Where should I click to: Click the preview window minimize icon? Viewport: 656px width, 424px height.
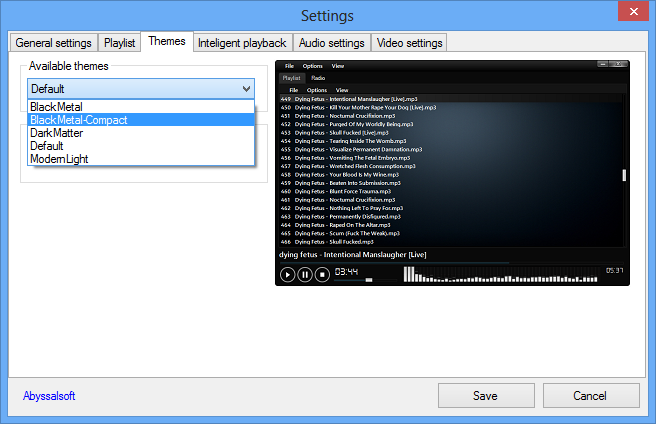pos(602,64)
